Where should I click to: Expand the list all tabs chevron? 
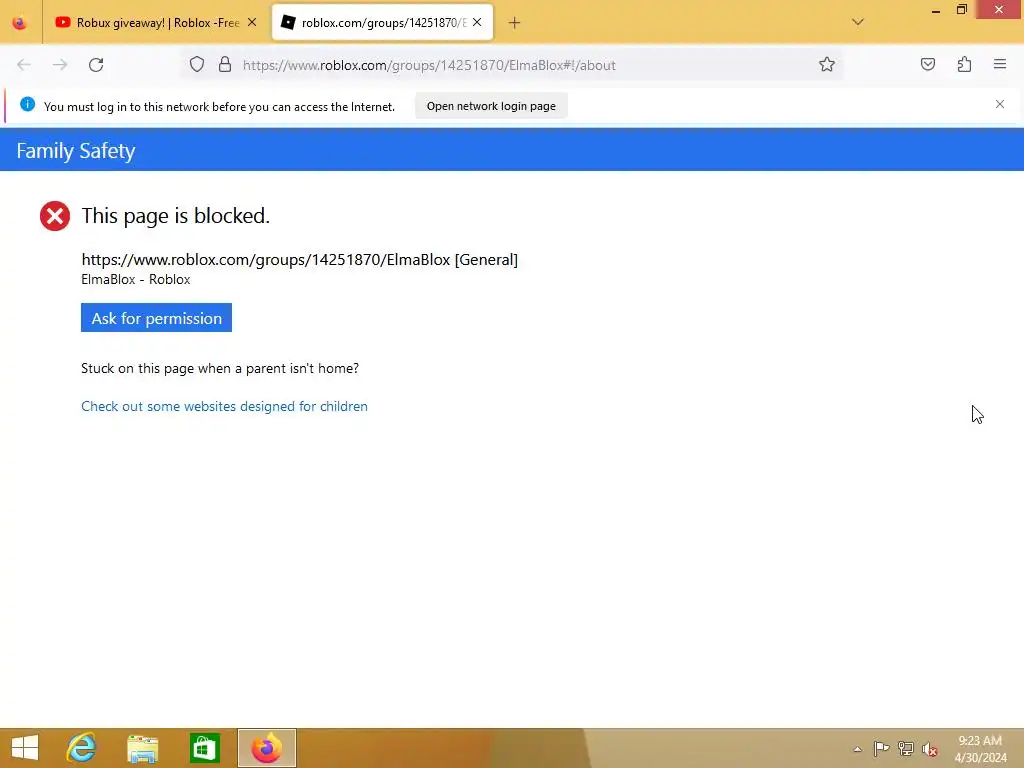click(x=858, y=22)
